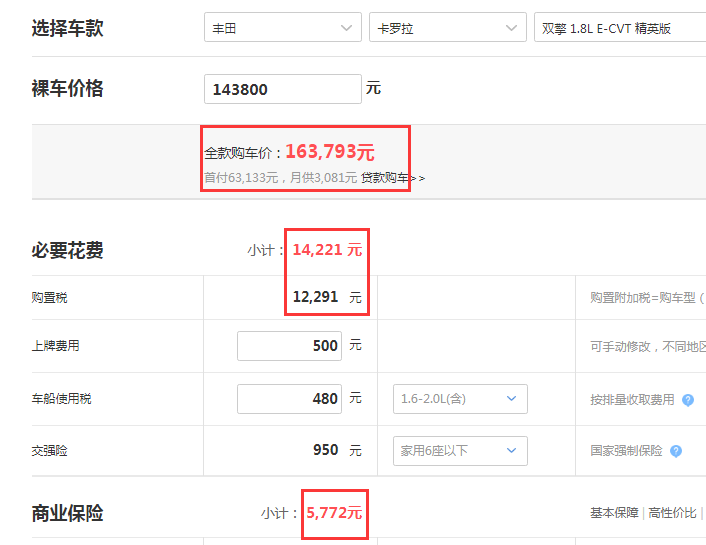The image size is (706, 545).
Task: Open the 丰田 brand dropdown
Action: (283, 27)
